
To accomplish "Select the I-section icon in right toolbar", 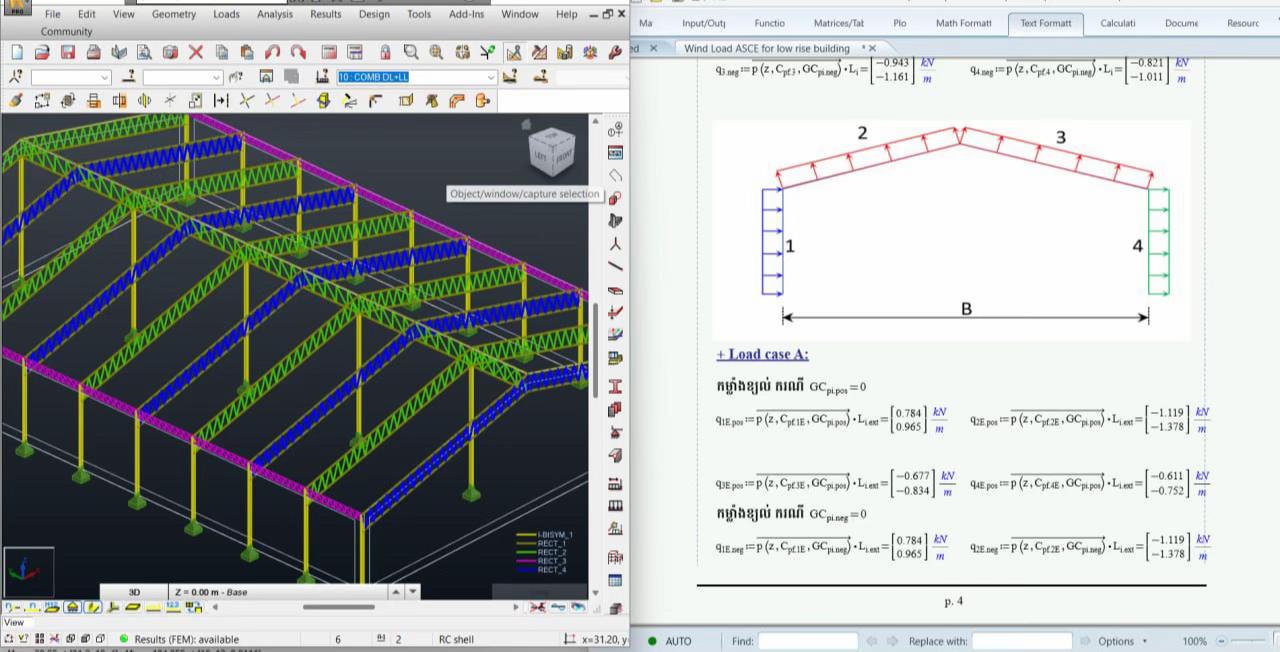I will click(x=615, y=387).
